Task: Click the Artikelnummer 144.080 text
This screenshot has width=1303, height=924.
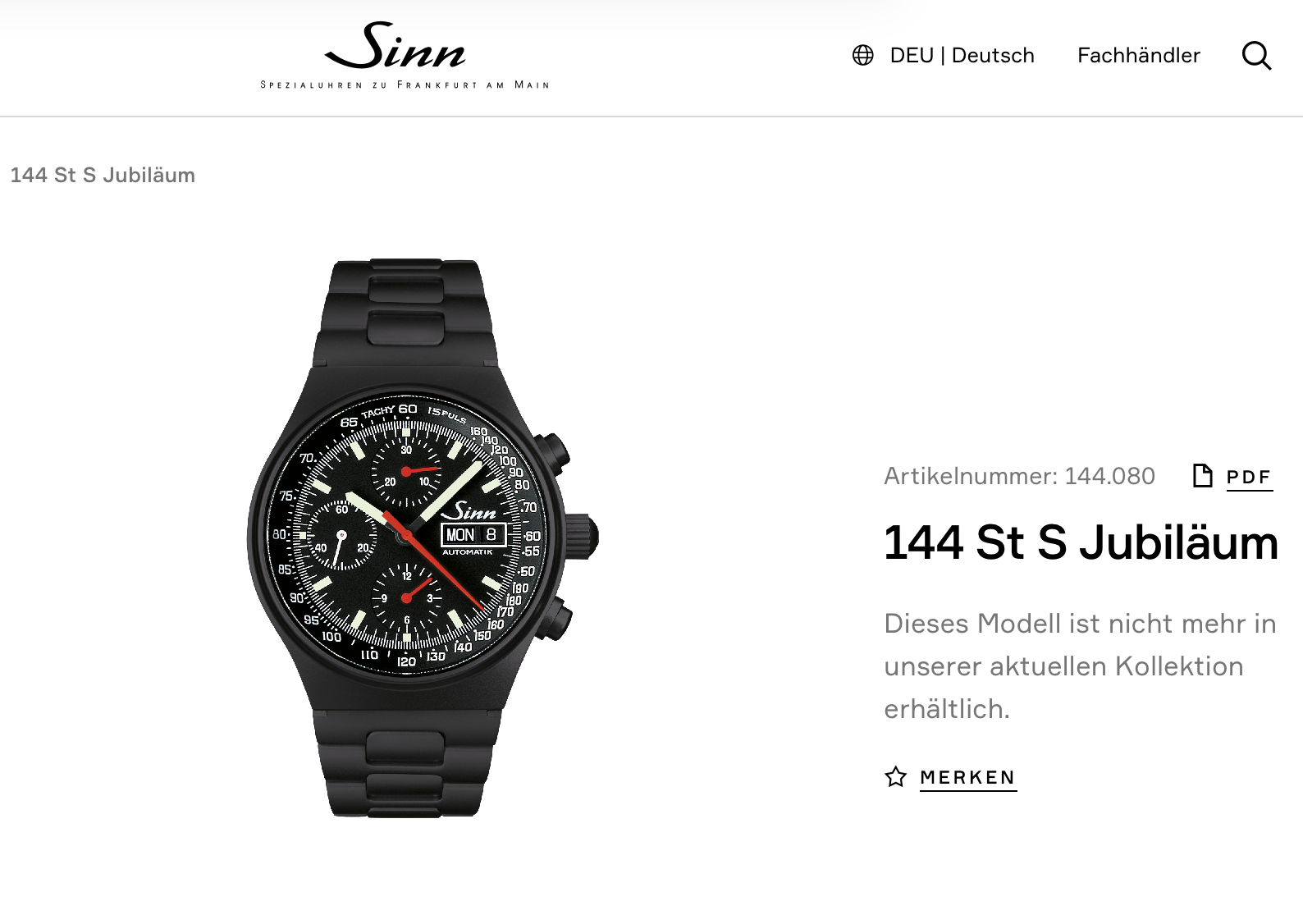Action: [1019, 476]
